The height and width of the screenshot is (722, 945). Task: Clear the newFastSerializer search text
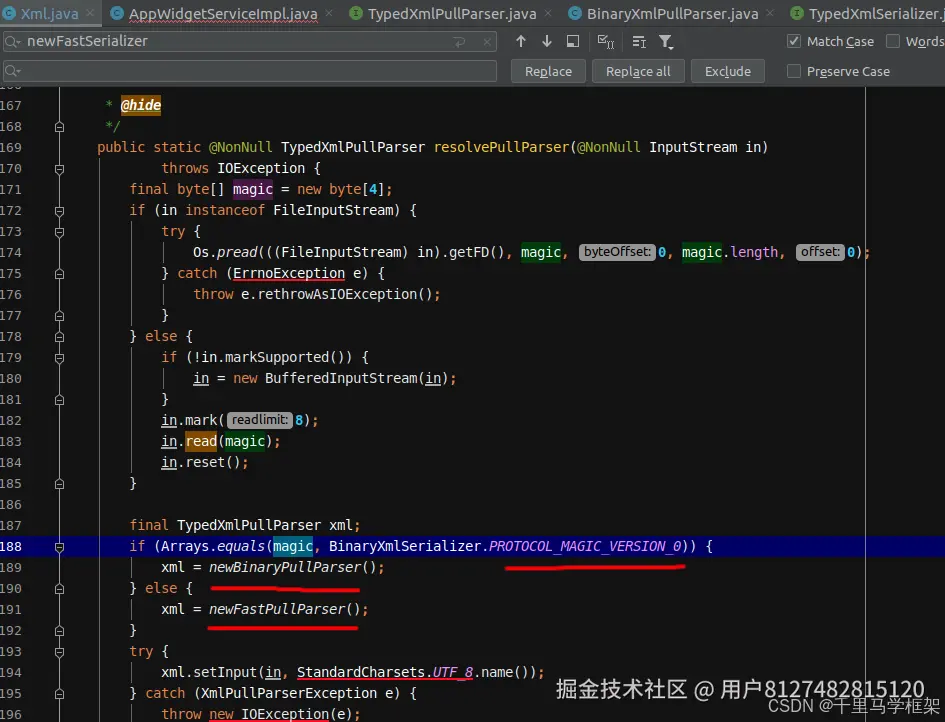487,42
